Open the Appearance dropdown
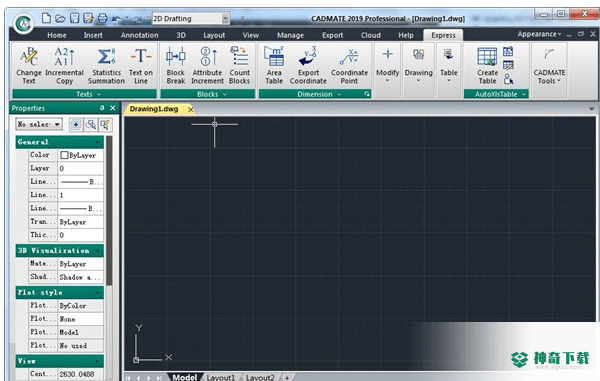This screenshot has width=600, height=381. click(539, 34)
